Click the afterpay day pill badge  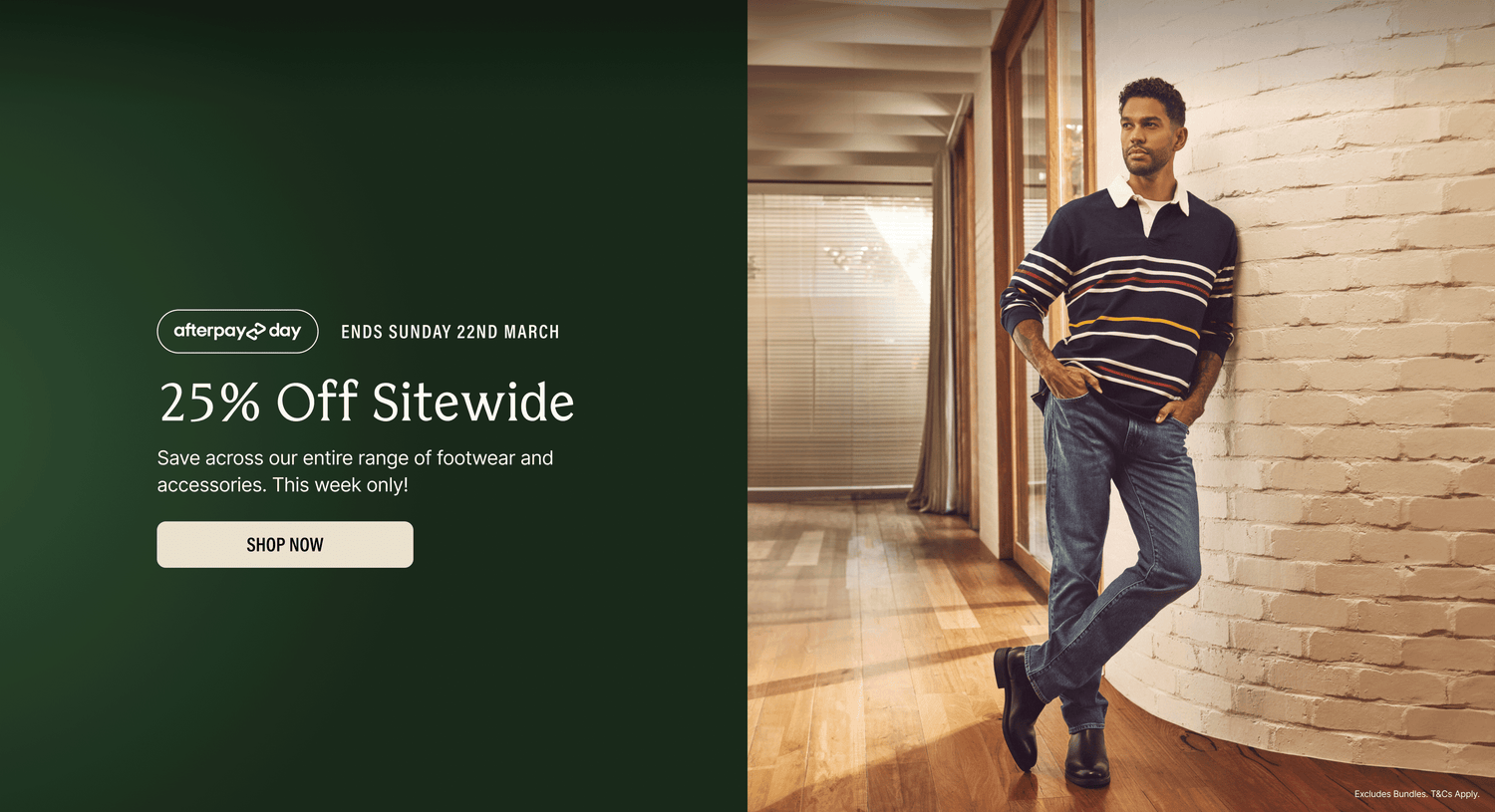237,331
